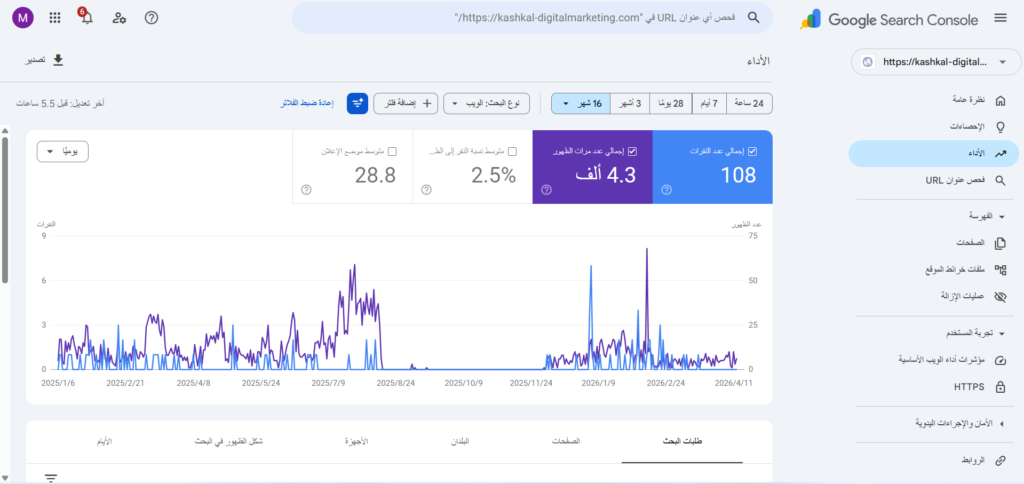
Task: Click the table filter rows icon
Action: click(51, 478)
